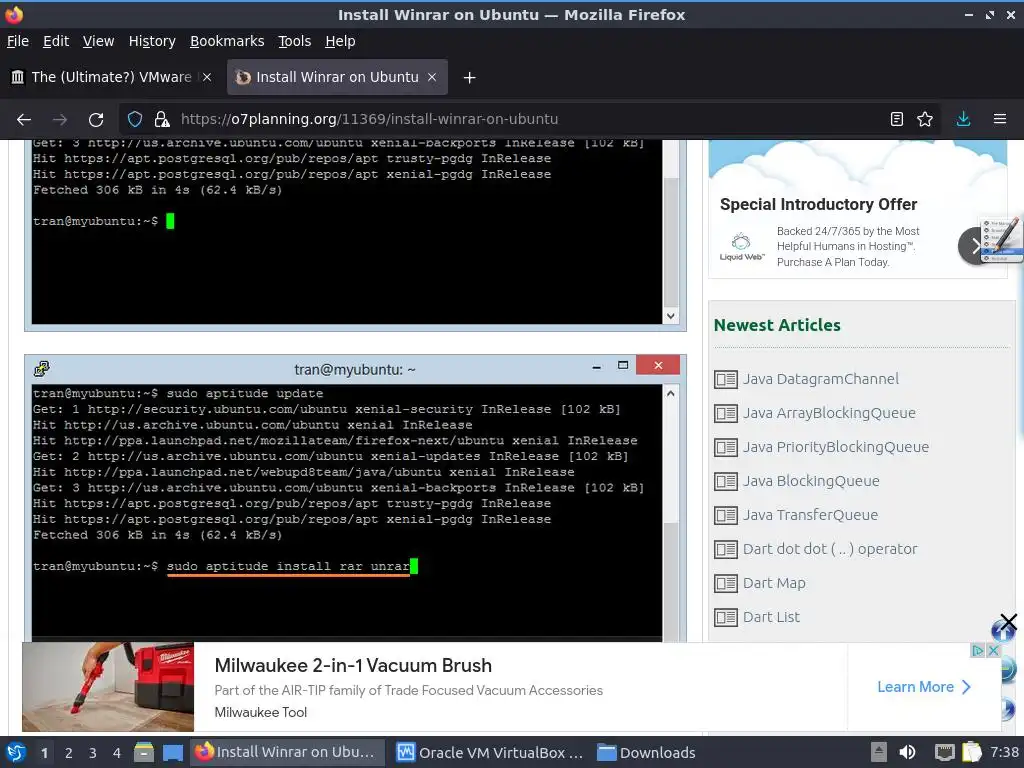1024x768 pixels.
Task: Click the Milwaukee 2-in-1 Vacuum Brush headline
Action: click(x=353, y=665)
